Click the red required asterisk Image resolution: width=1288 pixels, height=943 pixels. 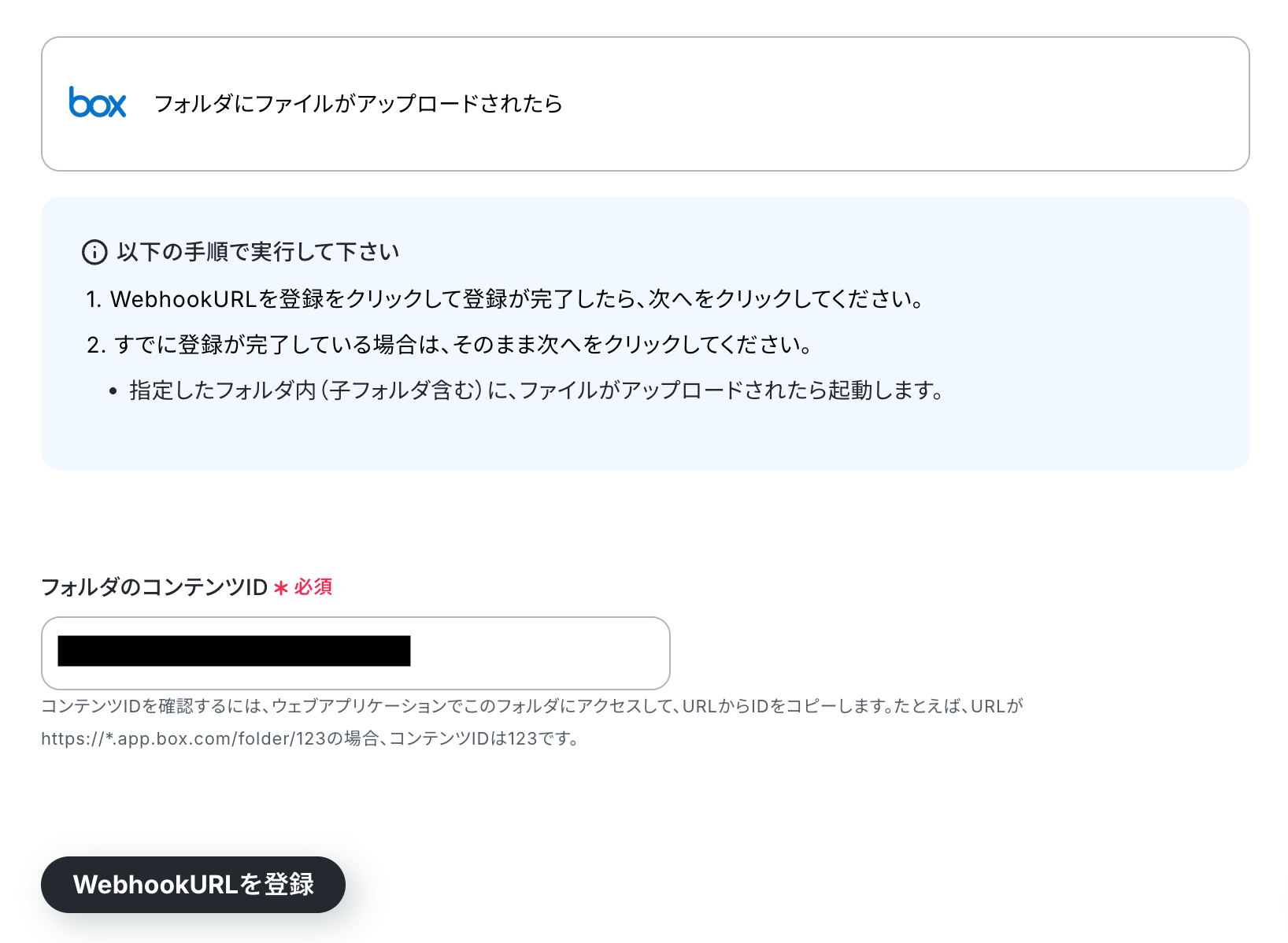tap(281, 588)
